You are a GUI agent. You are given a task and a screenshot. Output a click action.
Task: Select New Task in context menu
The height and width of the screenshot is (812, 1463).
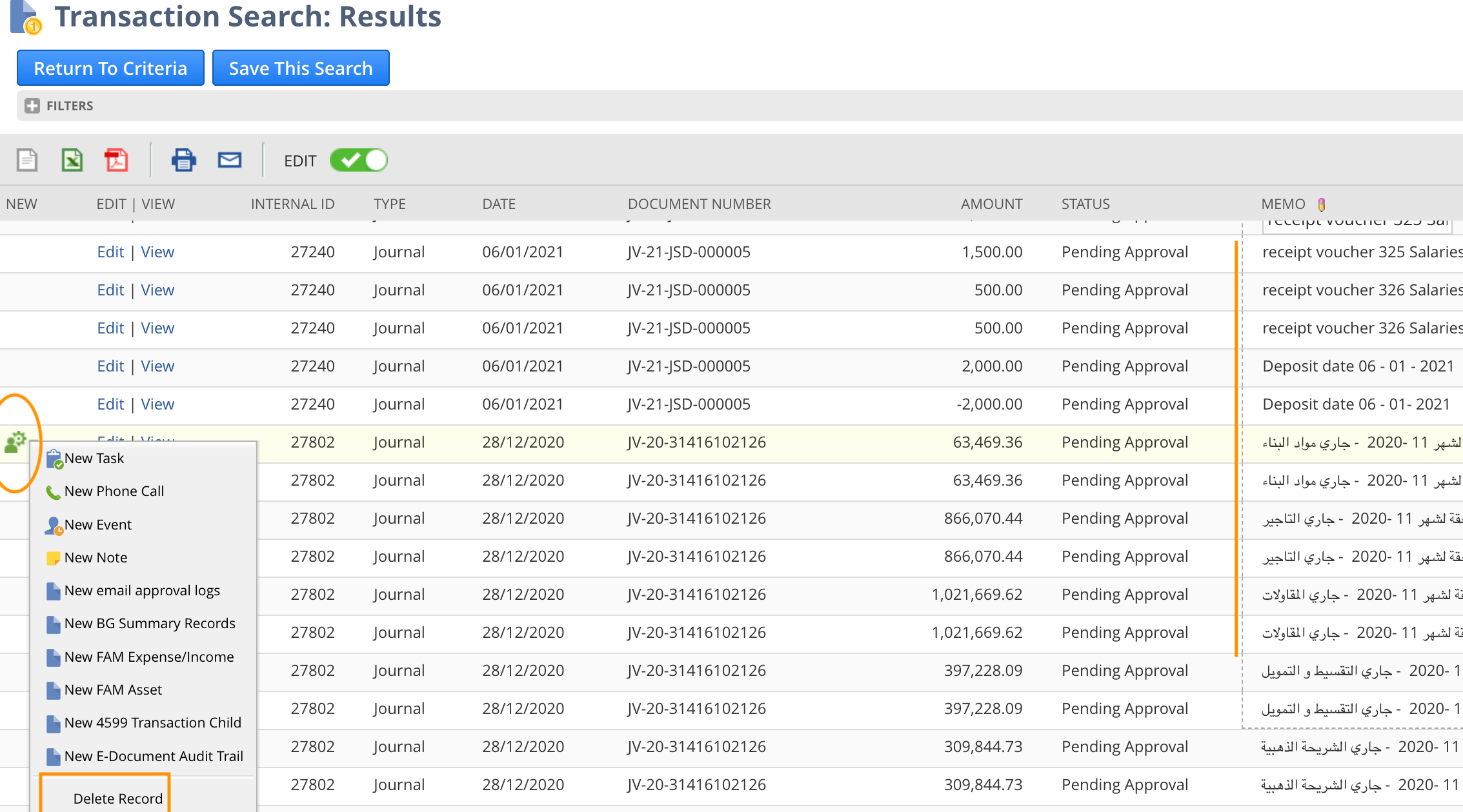click(94, 459)
